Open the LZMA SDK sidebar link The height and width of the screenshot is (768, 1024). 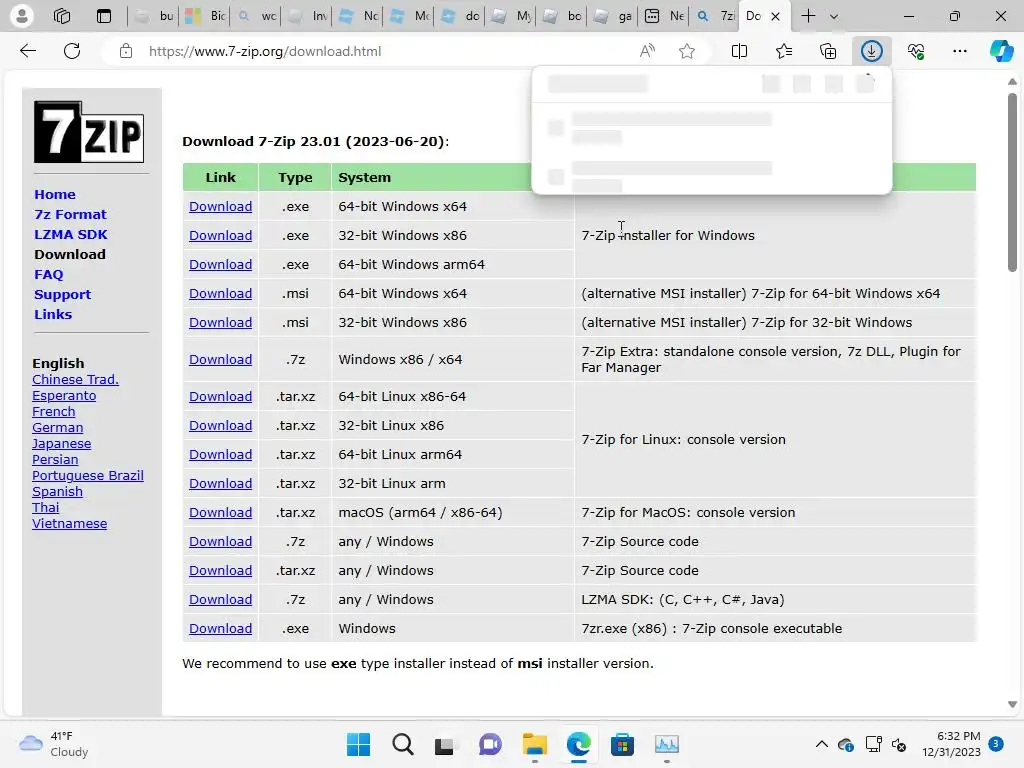tap(71, 234)
